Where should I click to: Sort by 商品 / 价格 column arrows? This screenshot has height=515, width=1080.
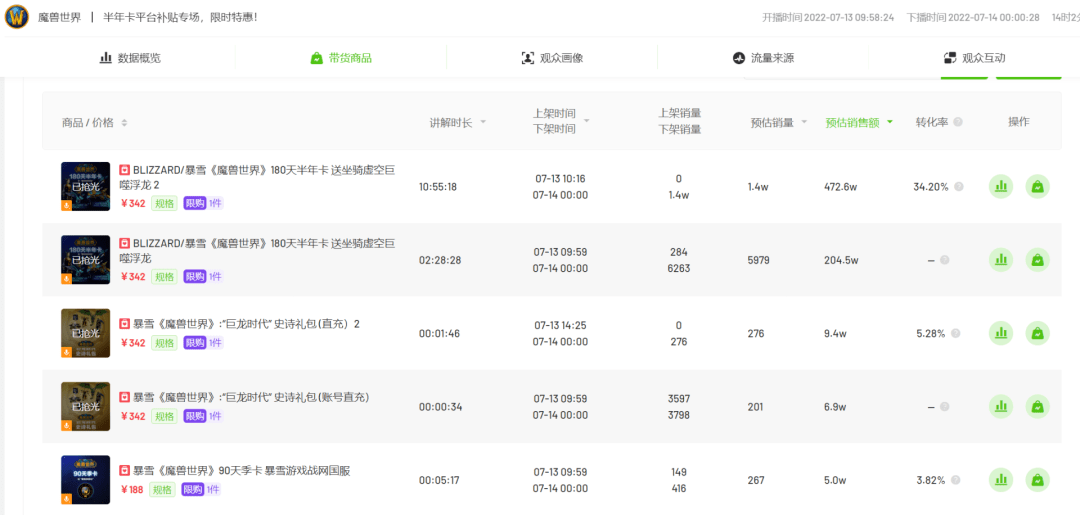pyautogui.click(x=124, y=123)
